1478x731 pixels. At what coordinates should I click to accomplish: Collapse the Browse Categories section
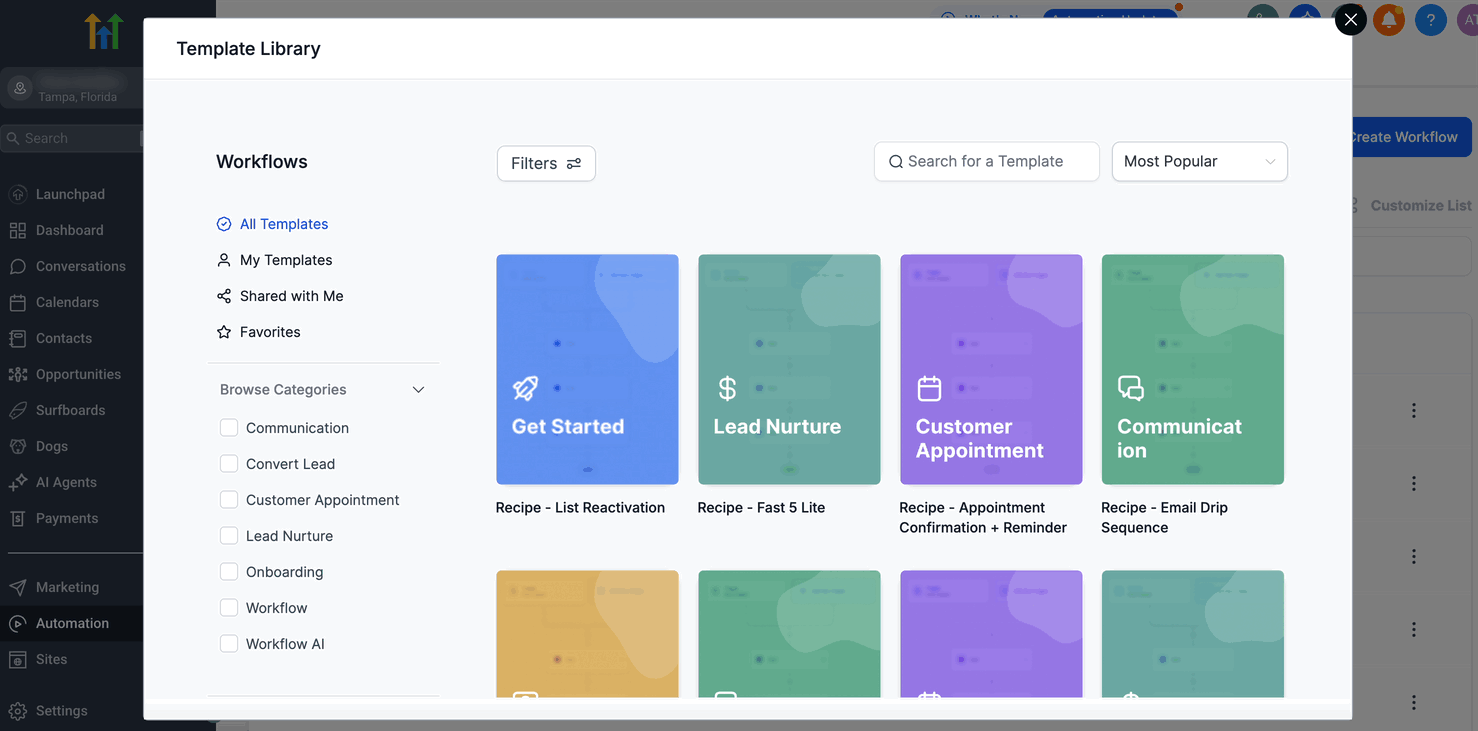[419, 390]
